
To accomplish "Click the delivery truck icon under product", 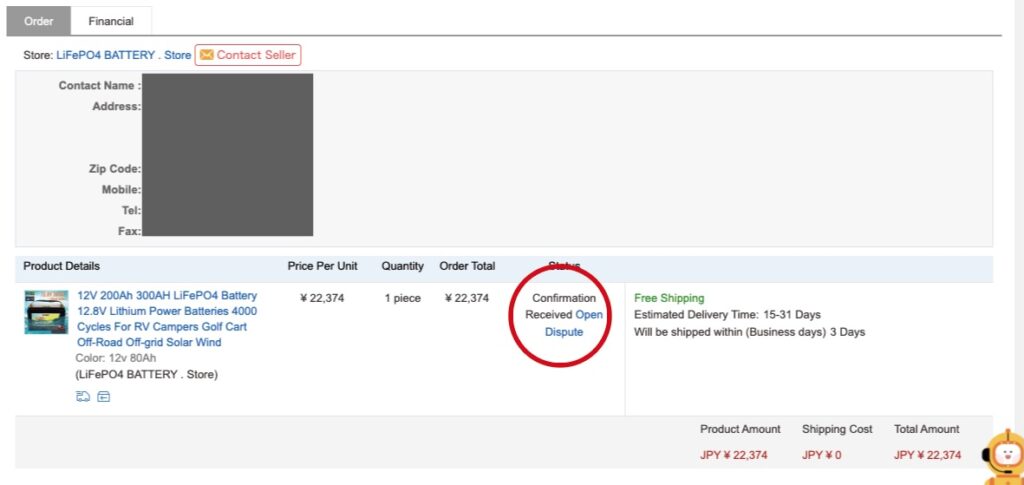I will pos(83,397).
